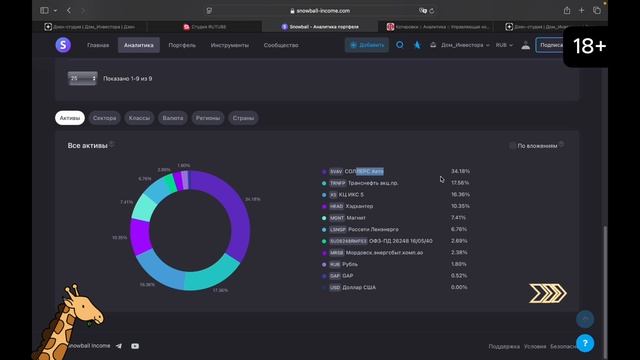Click the blue help question mark button
This screenshot has height=360, width=640.
click(x=585, y=343)
